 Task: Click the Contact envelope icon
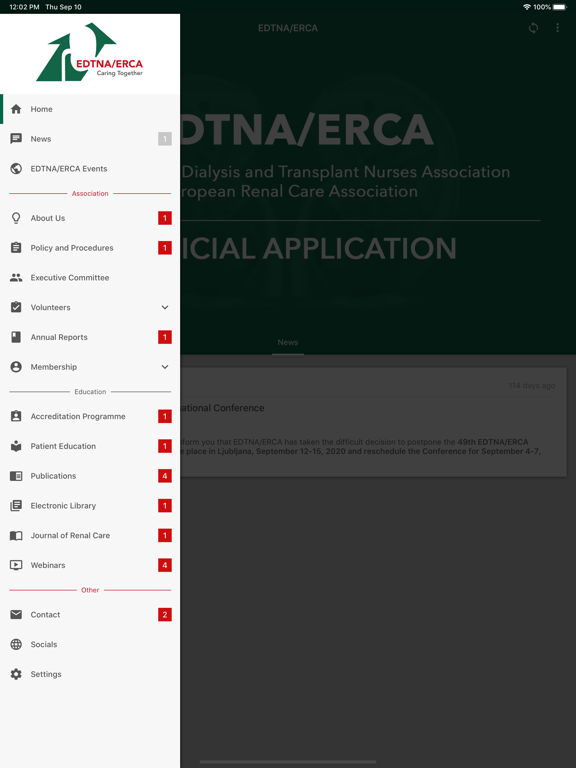(x=16, y=614)
